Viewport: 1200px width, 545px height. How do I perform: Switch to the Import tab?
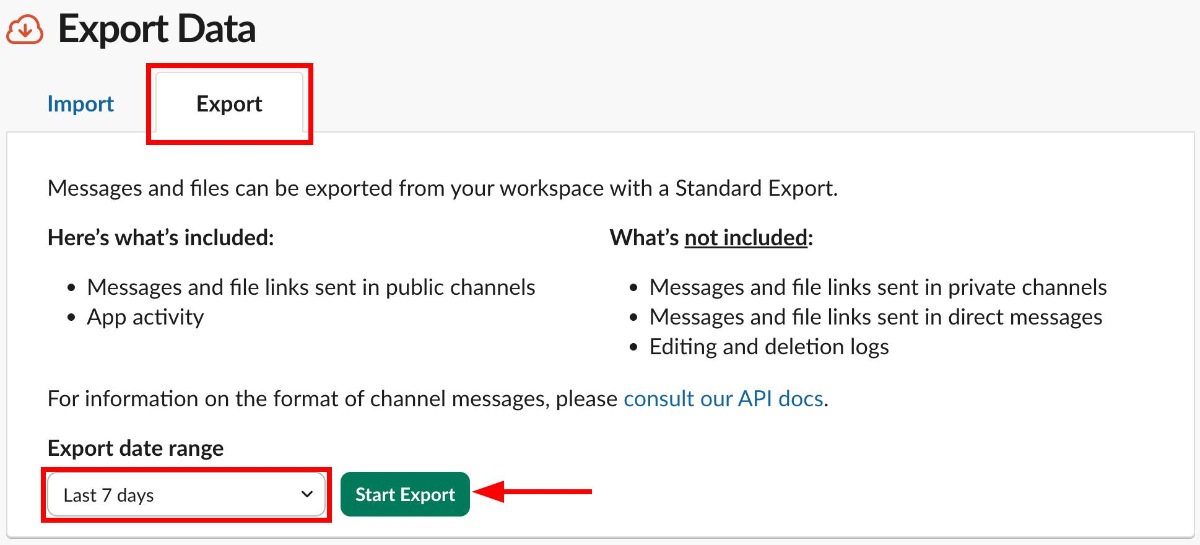(x=80, y=104)
